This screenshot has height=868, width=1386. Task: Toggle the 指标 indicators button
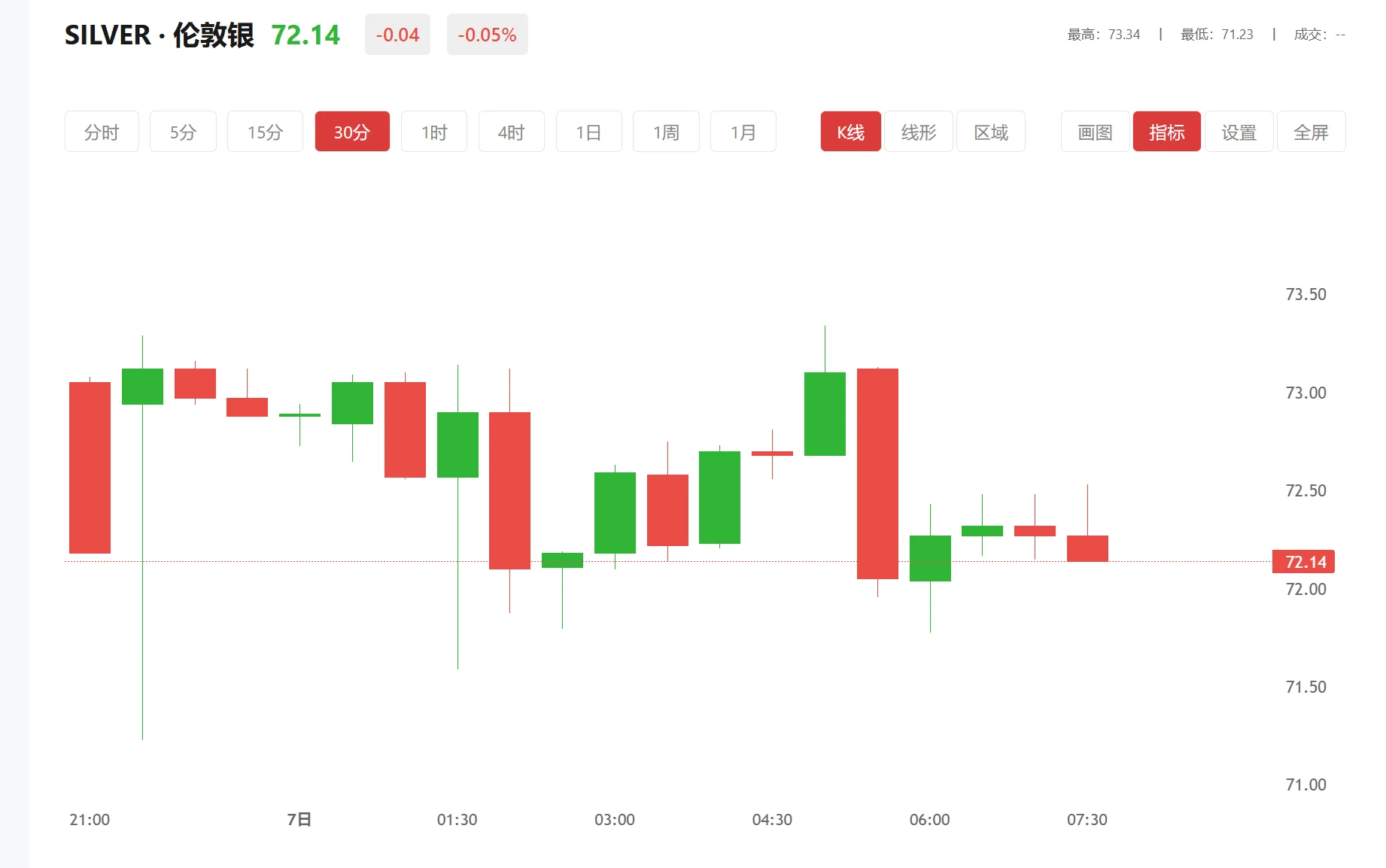pyautogui.click(x=1166, y=132)
